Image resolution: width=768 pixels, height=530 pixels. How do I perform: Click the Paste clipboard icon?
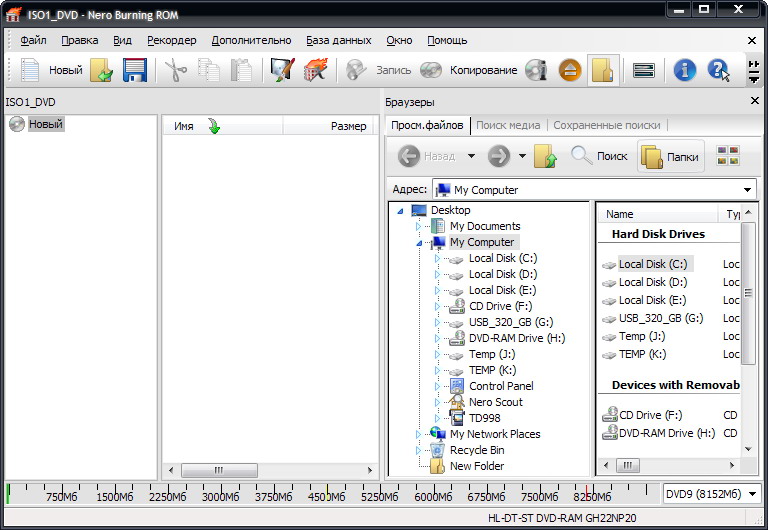241,70
